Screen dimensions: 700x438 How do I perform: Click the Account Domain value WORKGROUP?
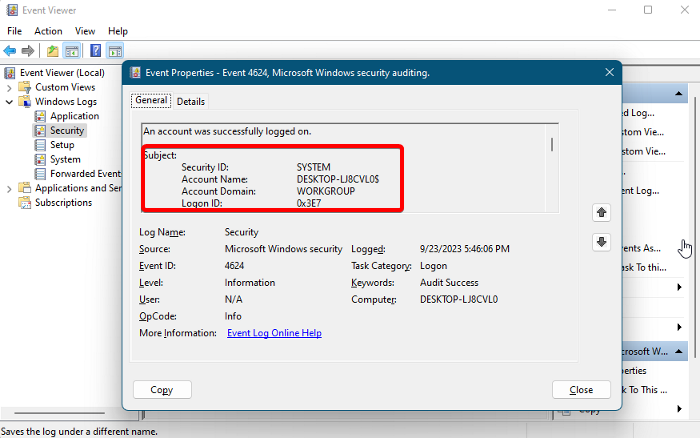(x=326, y=191)
